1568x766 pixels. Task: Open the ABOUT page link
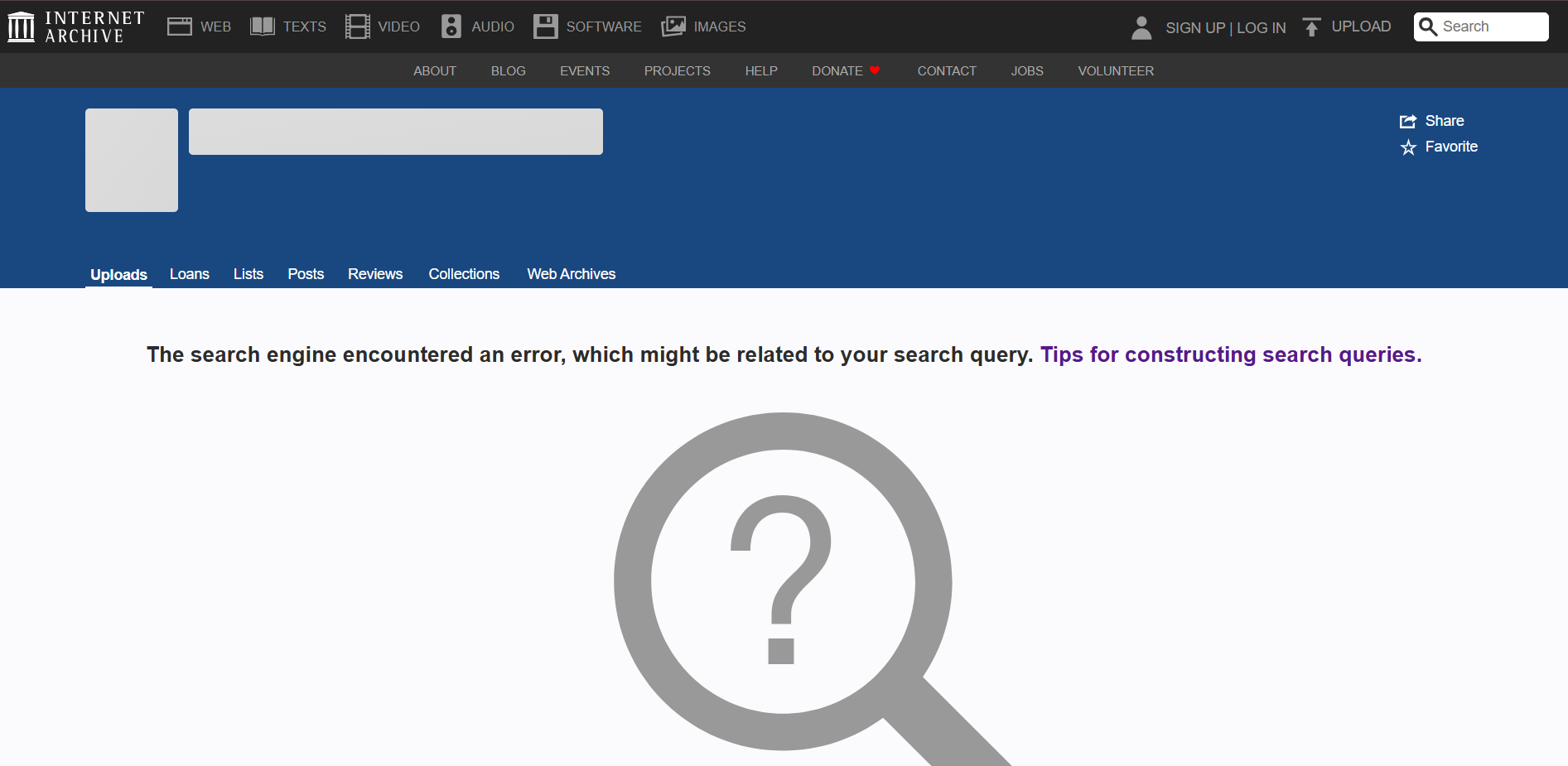(435, 71)
